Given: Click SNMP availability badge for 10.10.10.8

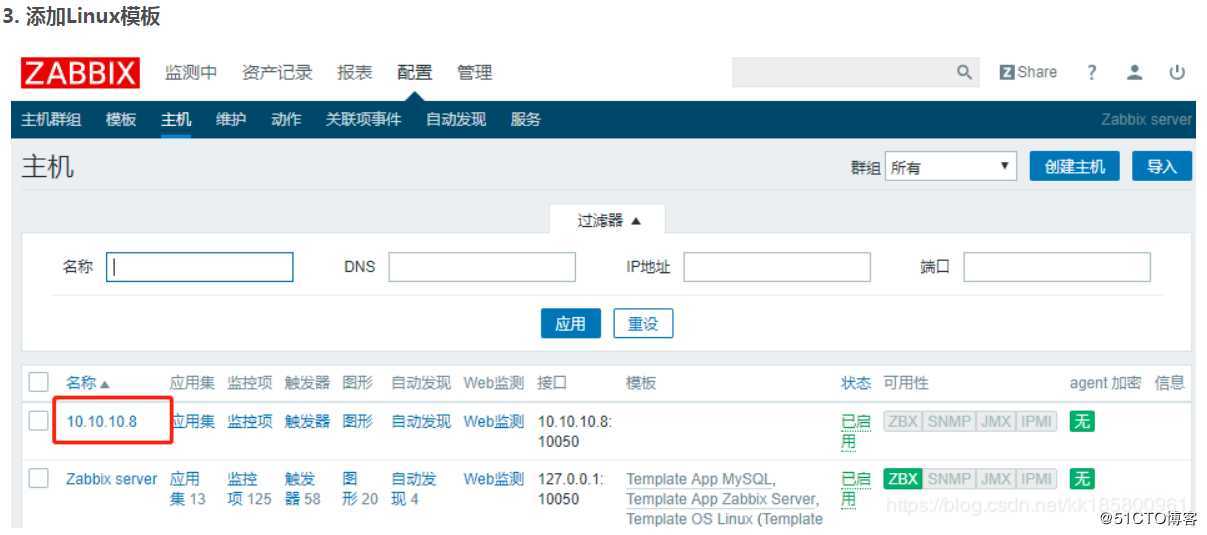Looking at the screenshot, I should pyautogui.click(x=949, y=422).
